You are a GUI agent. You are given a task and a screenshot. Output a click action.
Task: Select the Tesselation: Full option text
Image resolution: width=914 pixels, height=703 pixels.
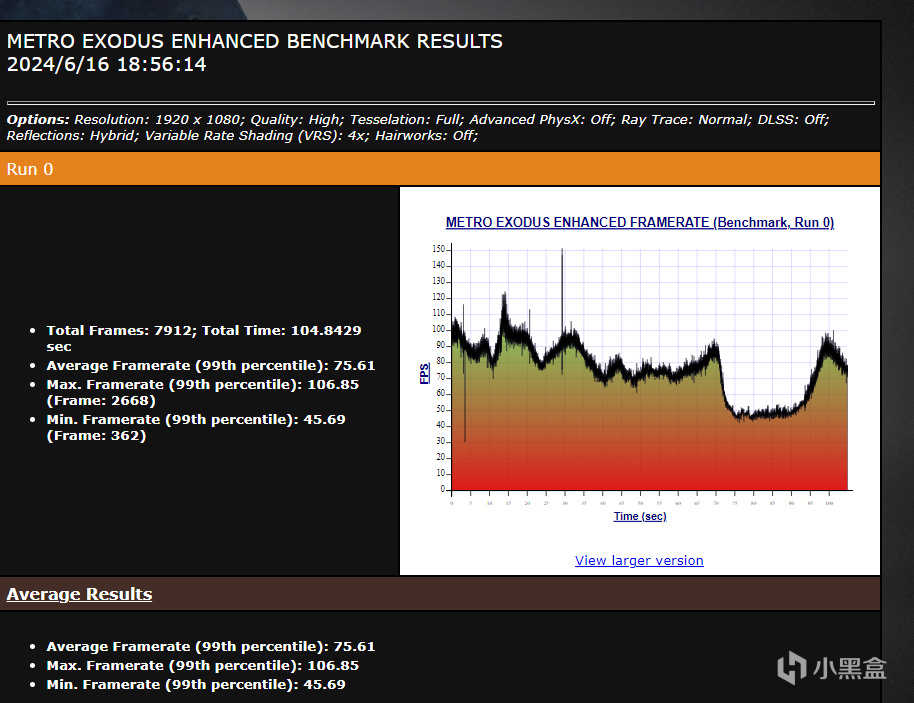[x=407, y=119]
